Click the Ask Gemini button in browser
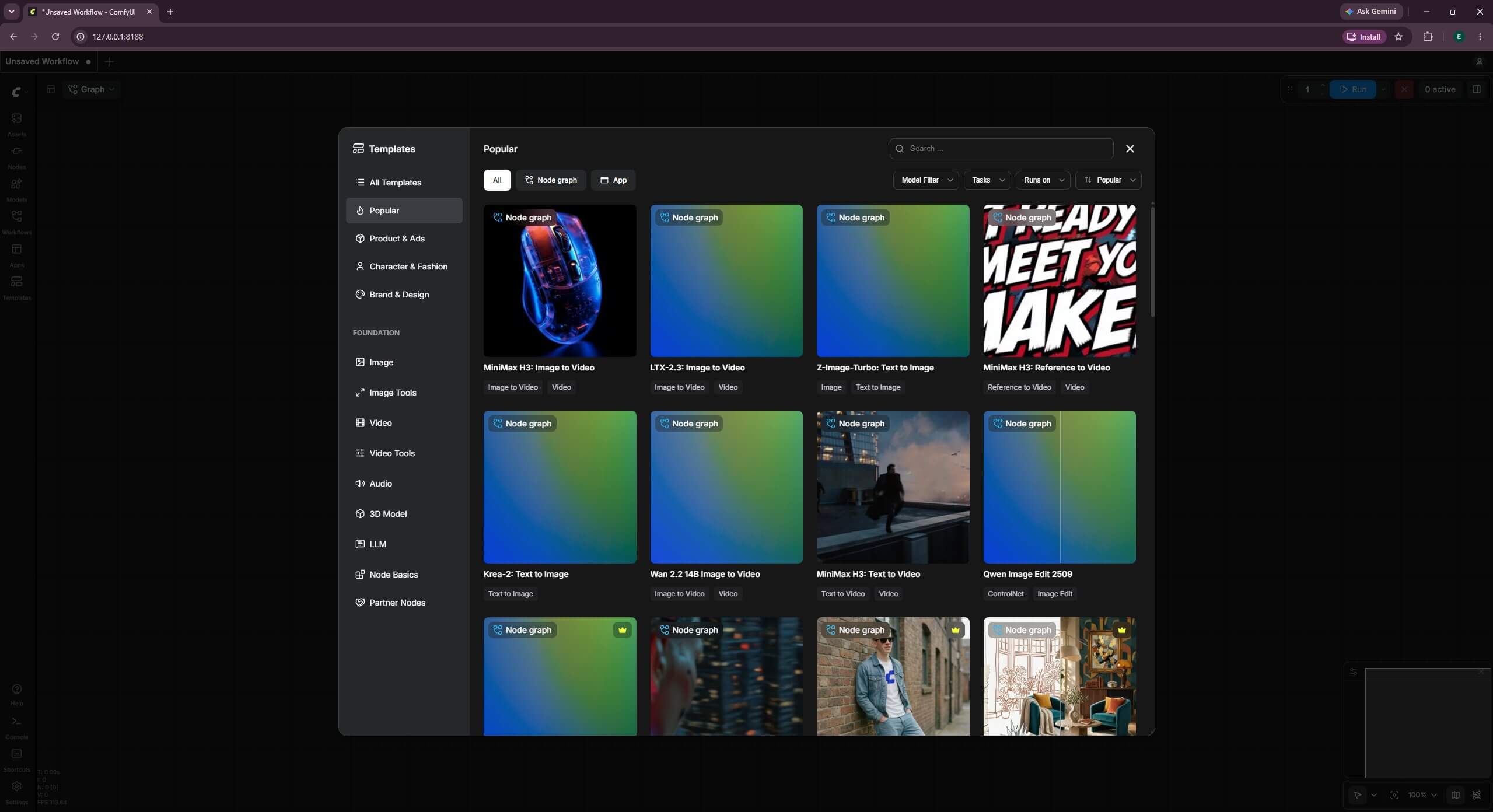 click(x=1370, y=12)
